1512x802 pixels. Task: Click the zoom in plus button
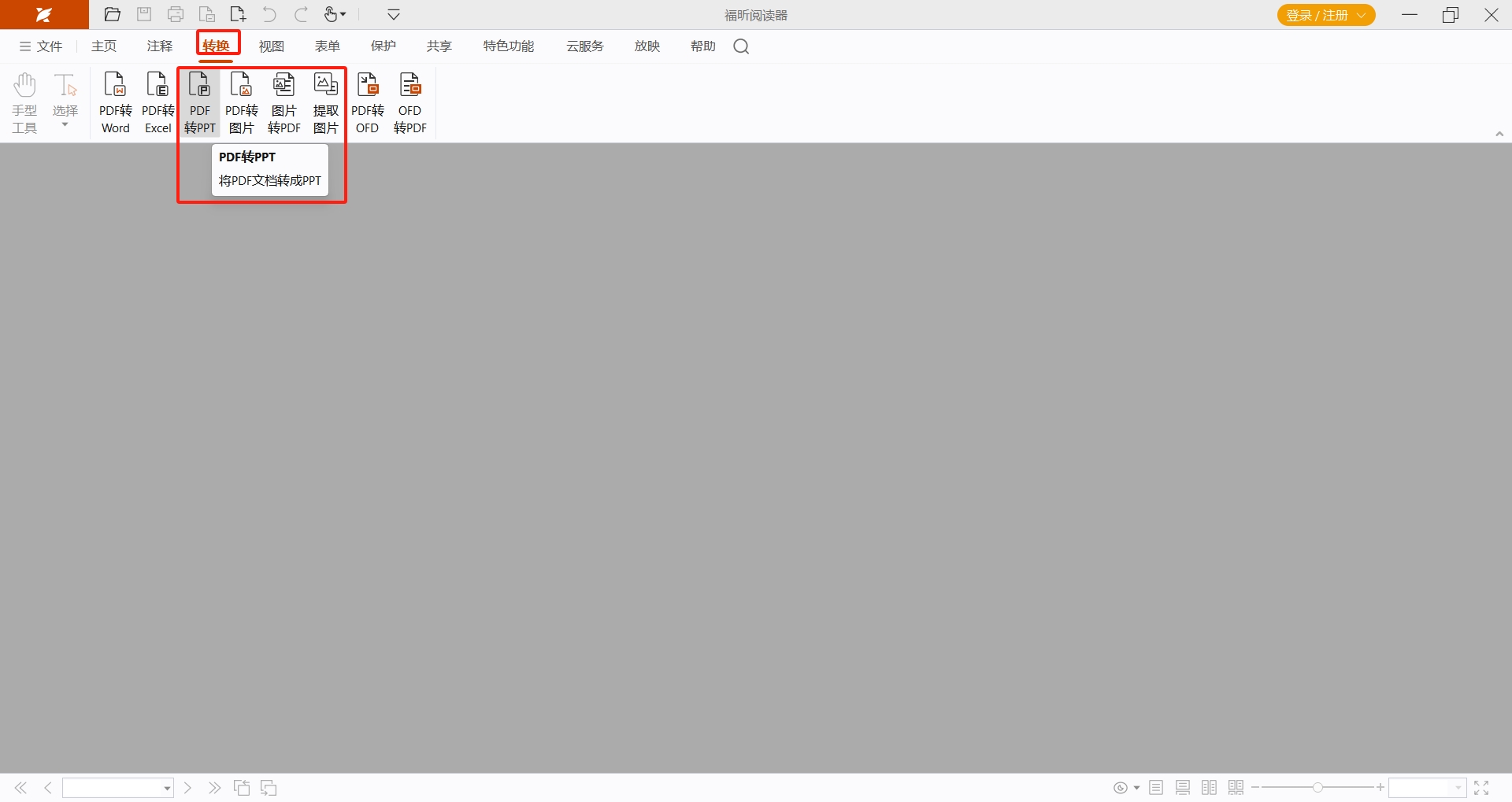click(x=1380, y=788)
